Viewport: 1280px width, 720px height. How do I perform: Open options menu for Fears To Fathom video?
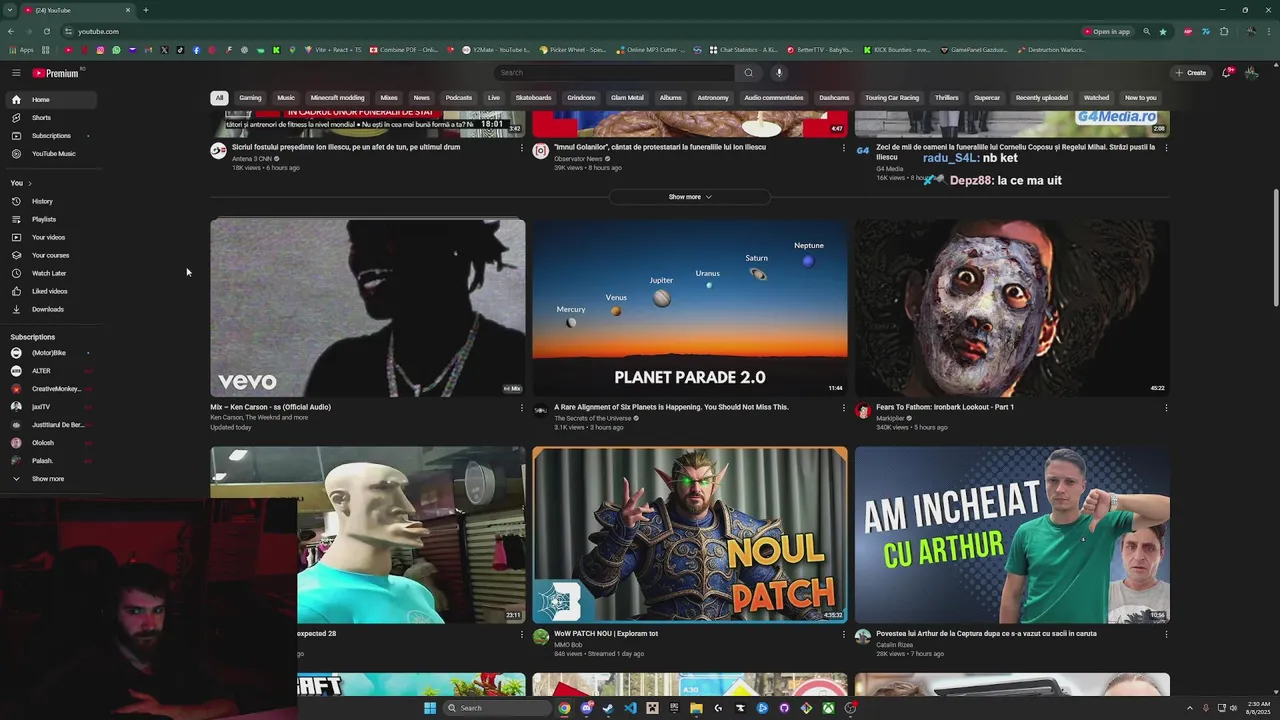pos(1166,408)
